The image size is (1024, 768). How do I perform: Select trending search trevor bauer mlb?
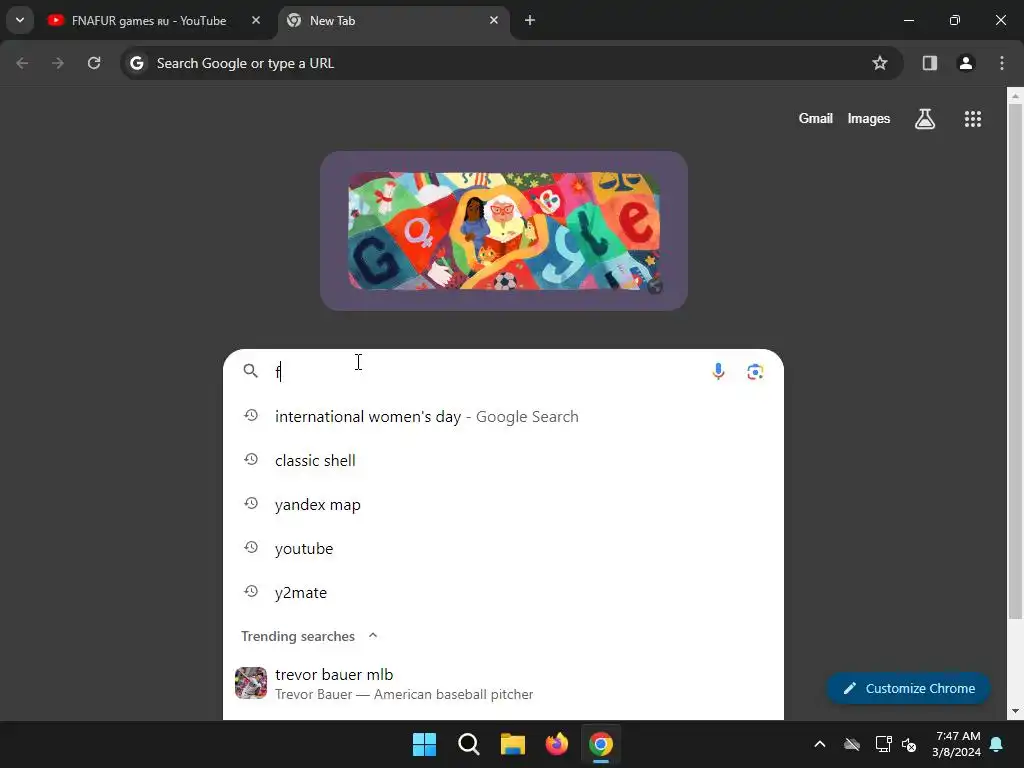click(x=503, y=683)
